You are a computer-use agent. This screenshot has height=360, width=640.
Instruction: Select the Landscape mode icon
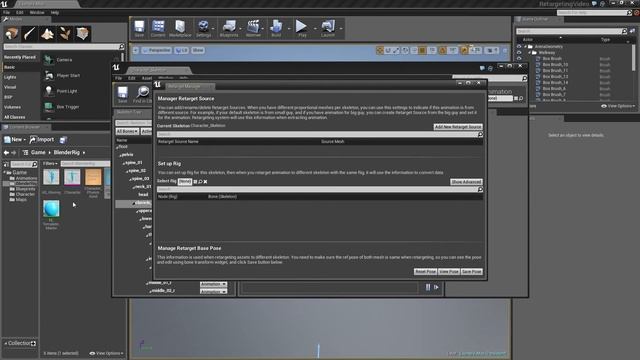(x=47, y=33)
